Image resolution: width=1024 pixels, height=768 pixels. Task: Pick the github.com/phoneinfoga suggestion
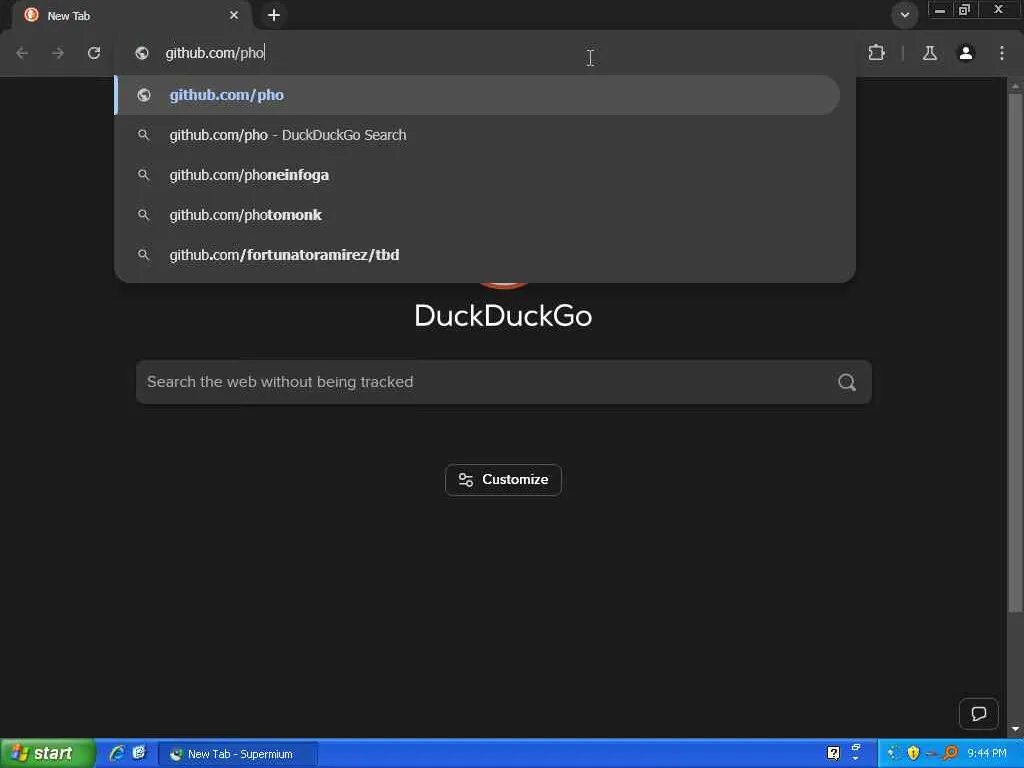(x=477, y=175)
